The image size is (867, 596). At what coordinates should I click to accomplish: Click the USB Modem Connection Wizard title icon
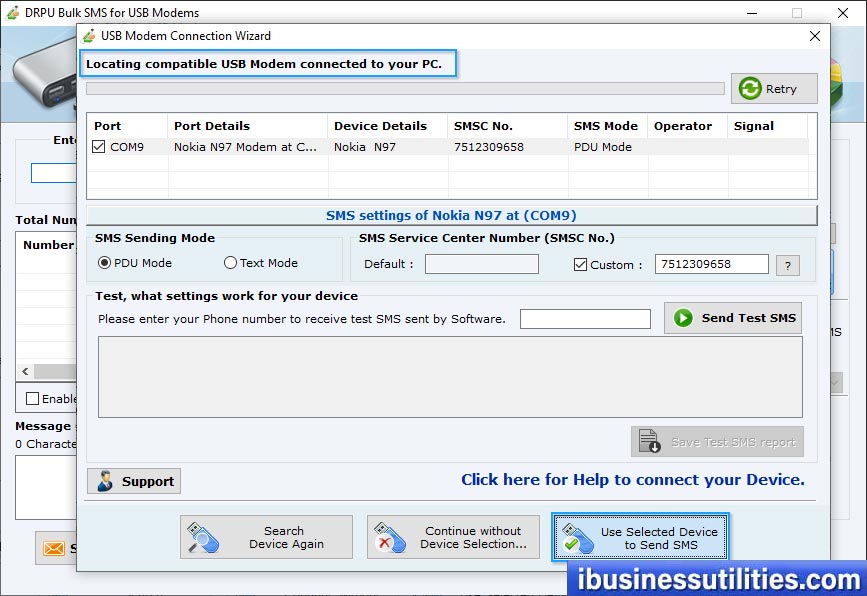[88, 36]
